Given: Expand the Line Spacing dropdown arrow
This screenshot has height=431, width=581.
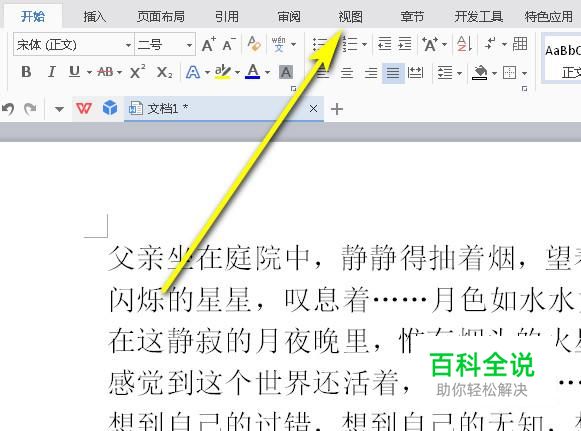Looking at the screenshot, I should tap(459, 73).
